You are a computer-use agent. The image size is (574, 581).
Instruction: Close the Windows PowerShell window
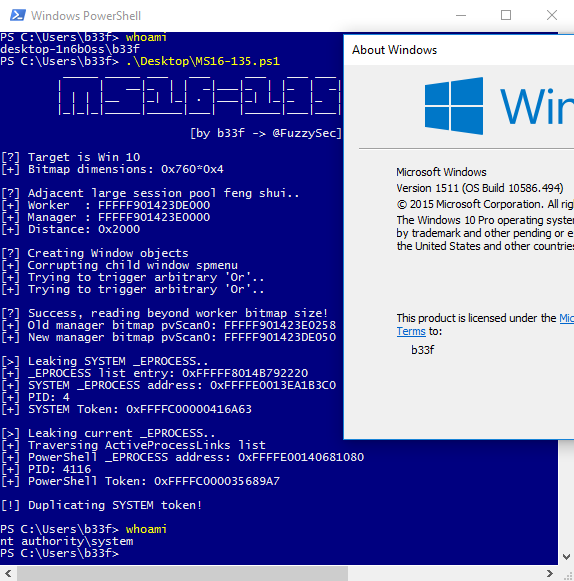552,15
